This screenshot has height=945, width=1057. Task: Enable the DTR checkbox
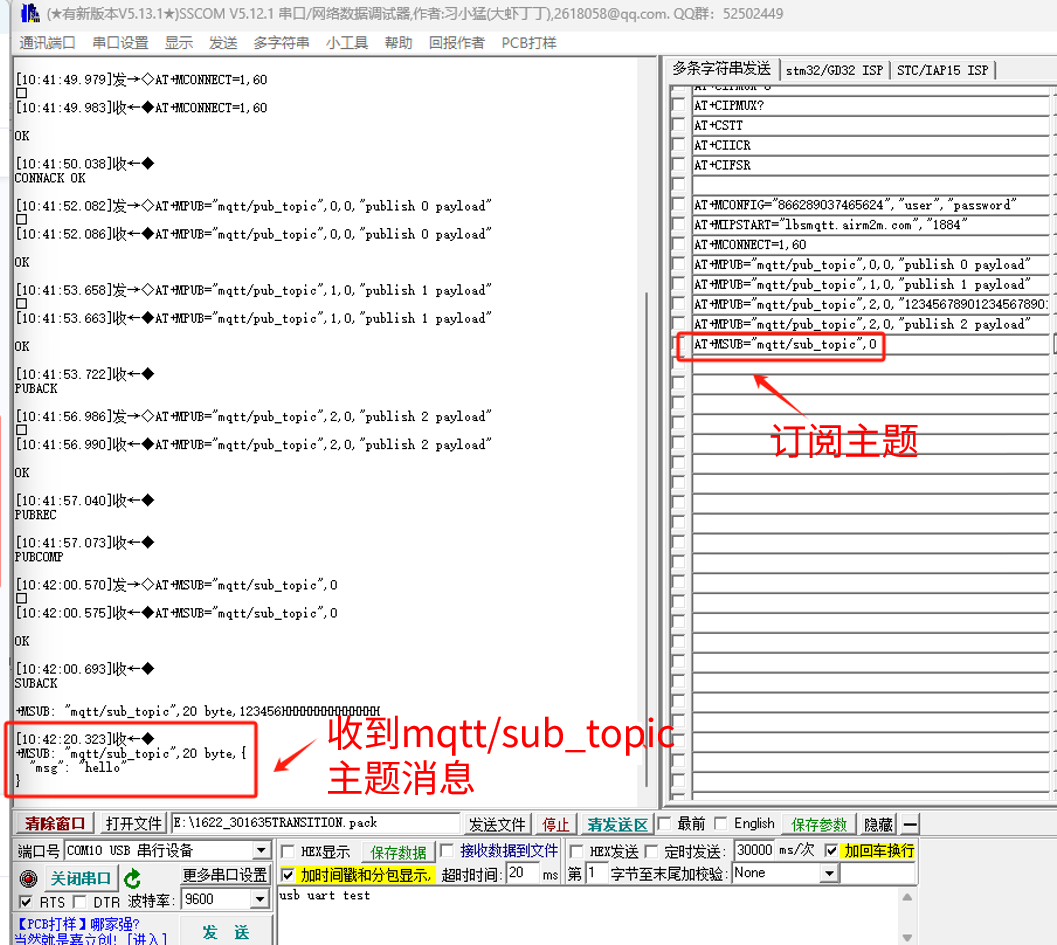[x=80, y=902]
